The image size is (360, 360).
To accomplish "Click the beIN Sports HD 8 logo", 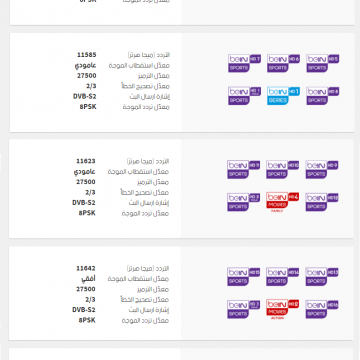I will 323,96.
